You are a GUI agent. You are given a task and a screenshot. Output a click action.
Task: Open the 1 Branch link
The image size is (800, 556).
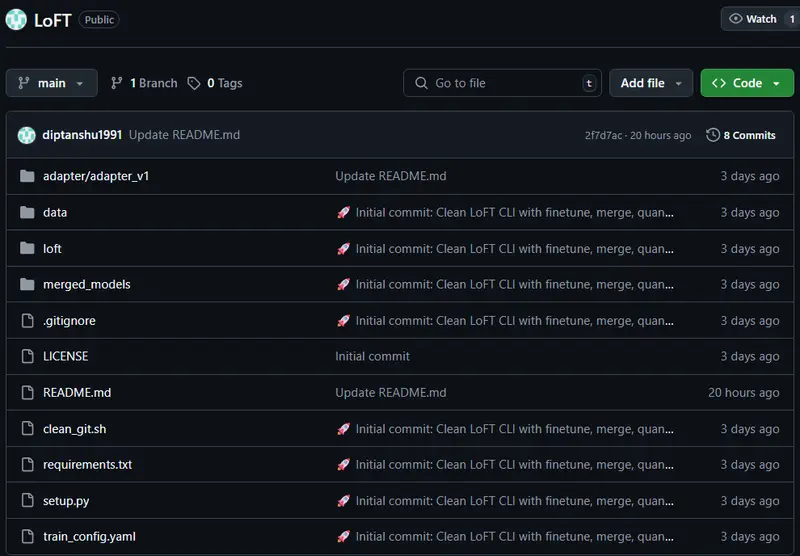[x=144, y=83]
